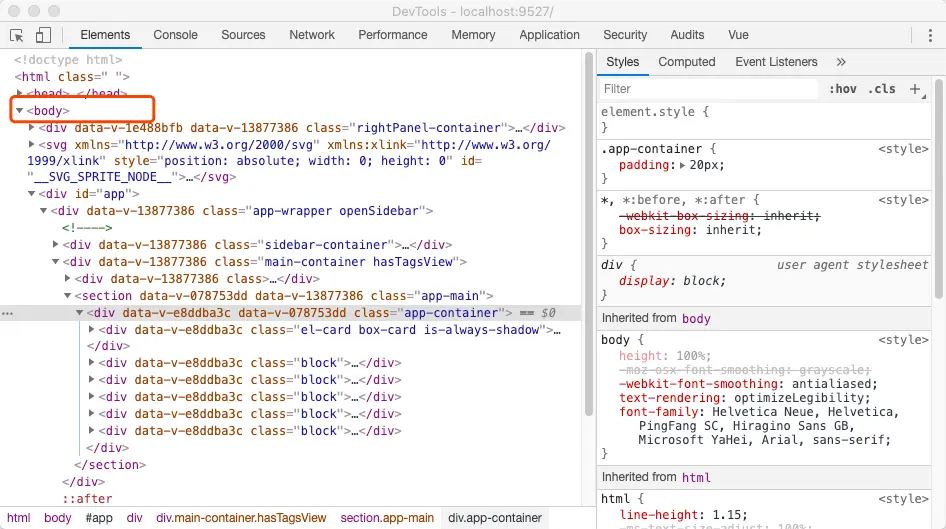
Task: Collapse the section app-main node
Action: 68,296
